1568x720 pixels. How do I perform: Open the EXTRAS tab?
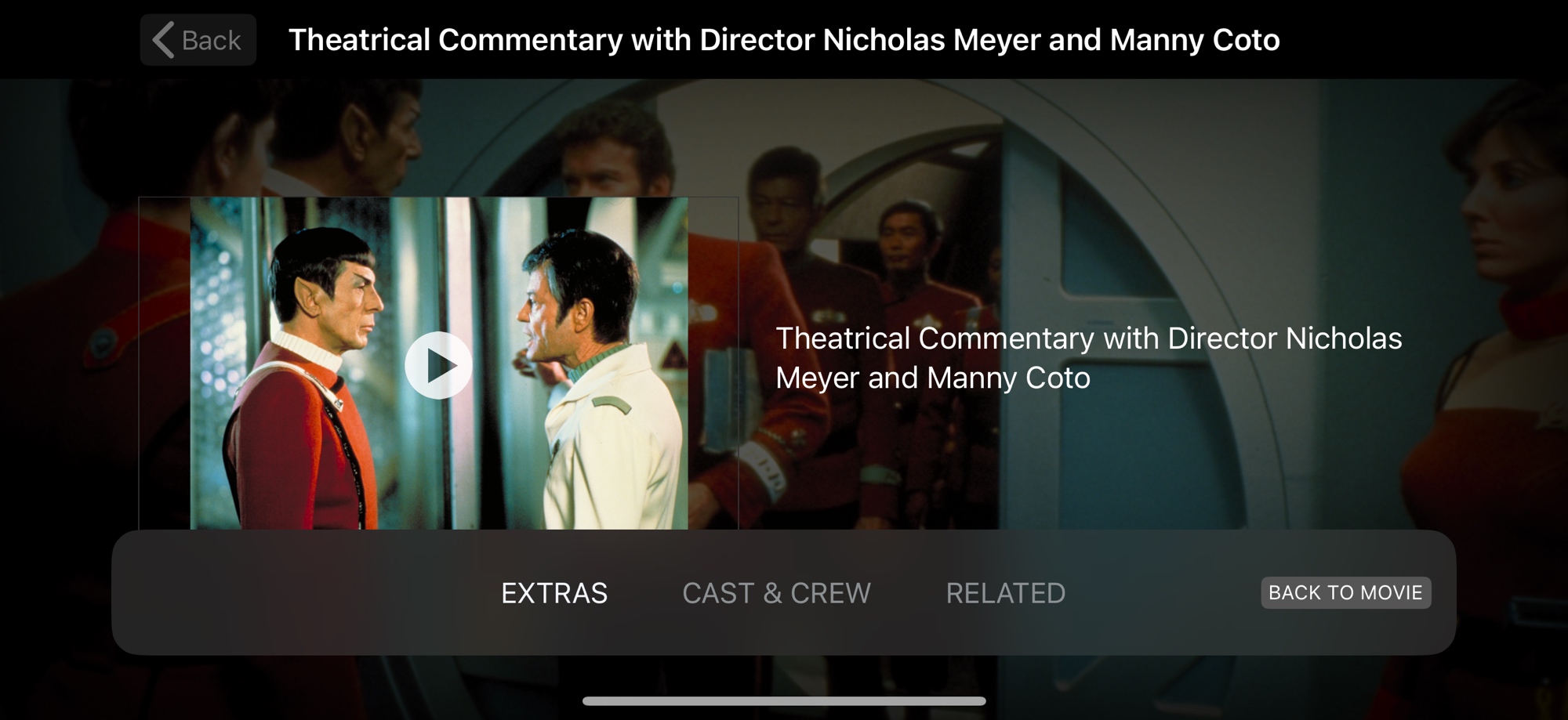tap(554, 593)
